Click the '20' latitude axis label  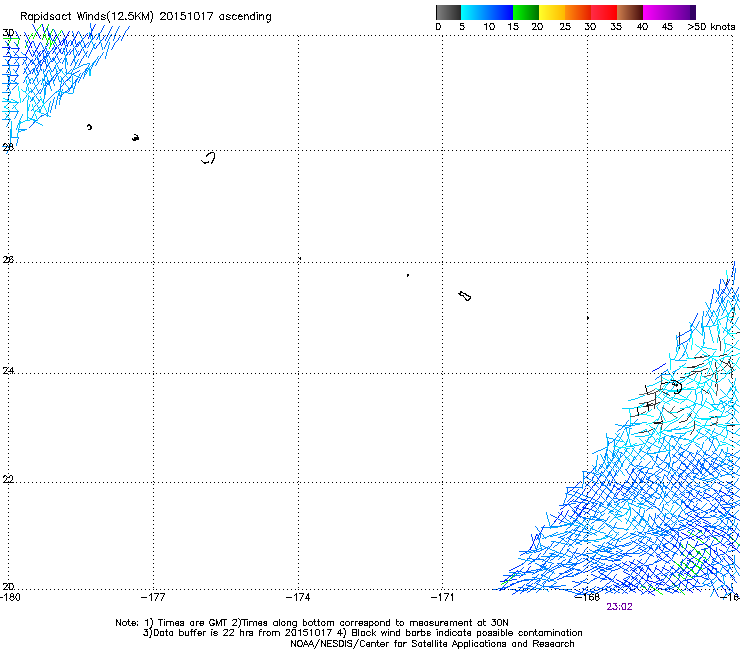pos(8,586)
